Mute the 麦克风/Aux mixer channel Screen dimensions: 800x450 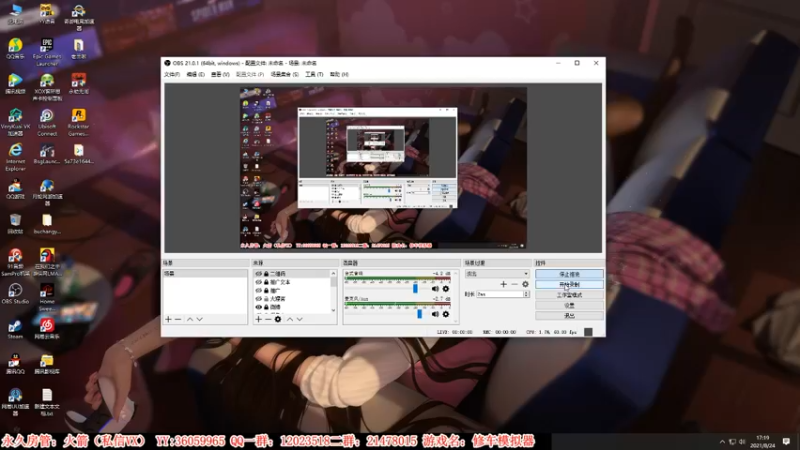coord(435,314)
